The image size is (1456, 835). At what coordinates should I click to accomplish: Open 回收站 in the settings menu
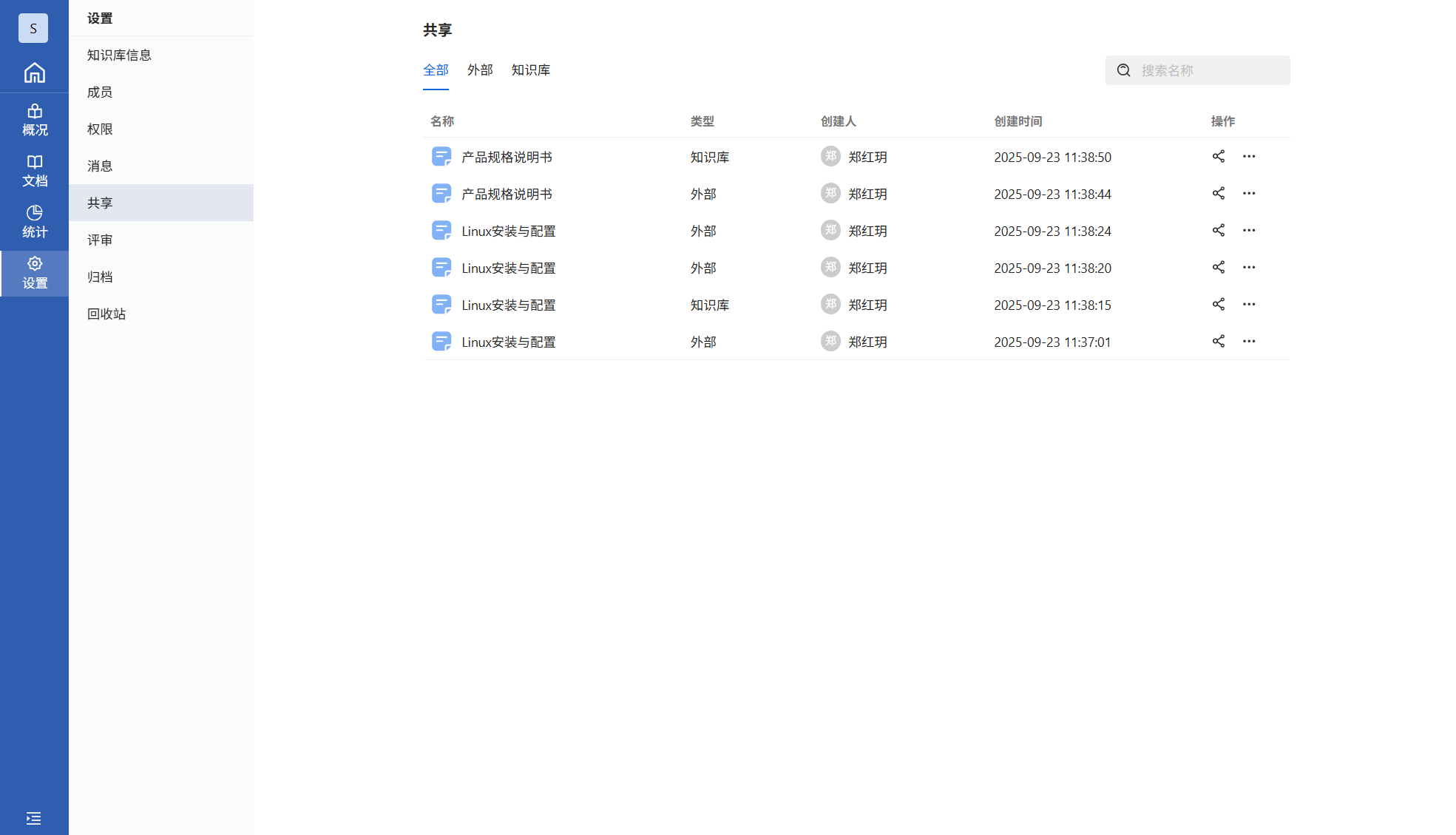(x=106, y=314)
